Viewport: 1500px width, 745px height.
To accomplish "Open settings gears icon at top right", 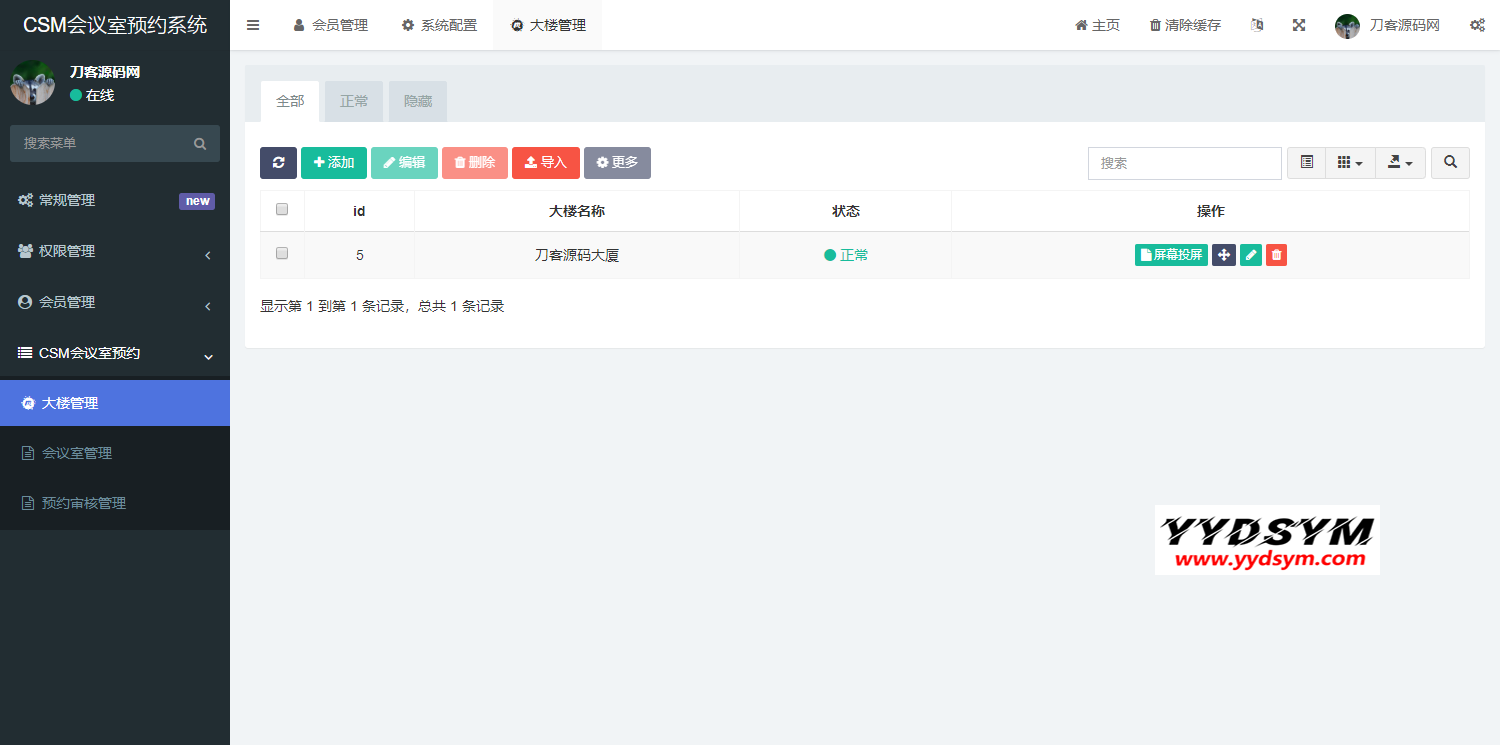I will tap(1477, 25).
